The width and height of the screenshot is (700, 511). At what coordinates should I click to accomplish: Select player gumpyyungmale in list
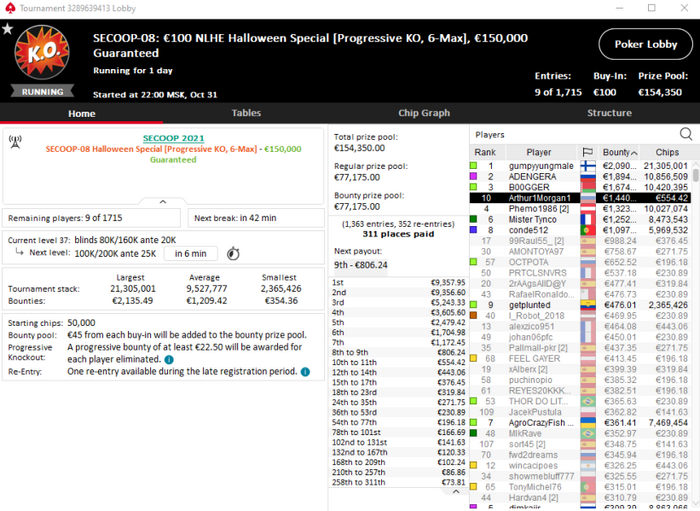[x=580, y=166]
